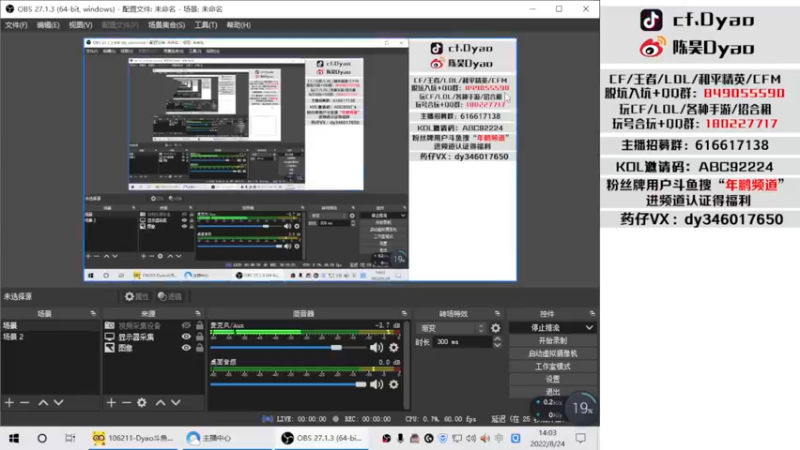
Task: Mute the 麦克风/Aux channel
Action: coord(377,347)
